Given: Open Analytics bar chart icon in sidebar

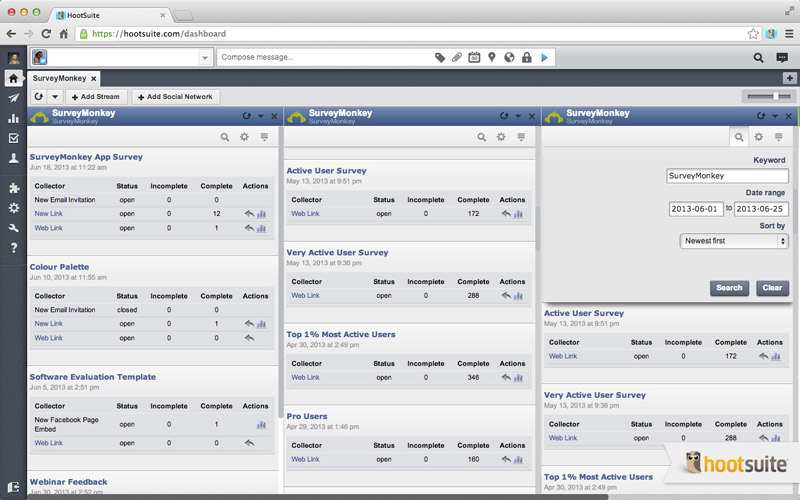Looking at the screenshot, I should [13, 118].
